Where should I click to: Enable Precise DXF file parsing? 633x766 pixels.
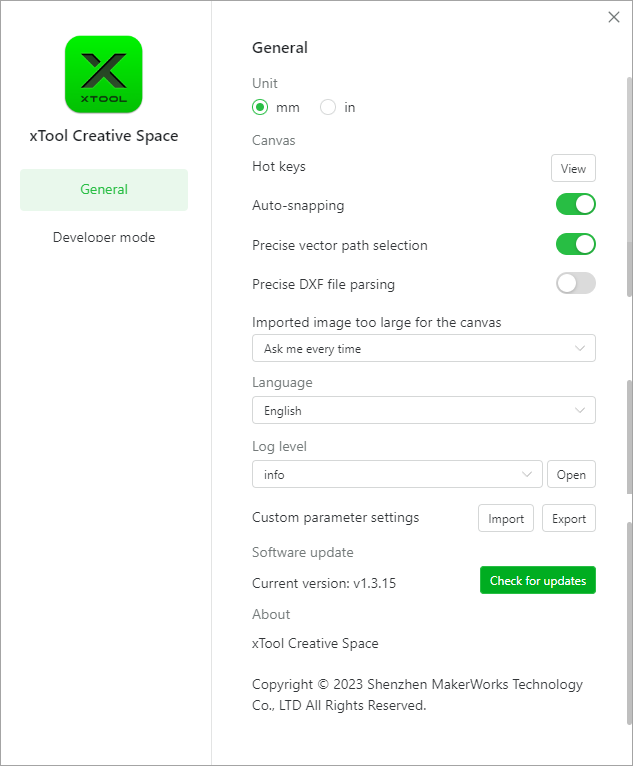[x=575, y=283]
